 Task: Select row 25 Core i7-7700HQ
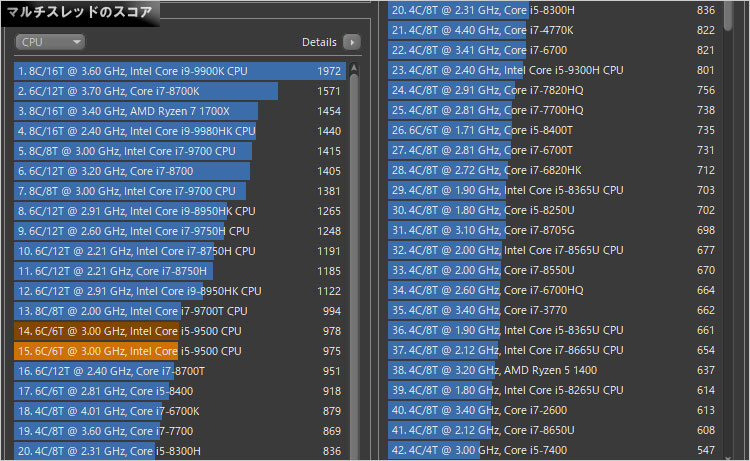tap(554, 110)
